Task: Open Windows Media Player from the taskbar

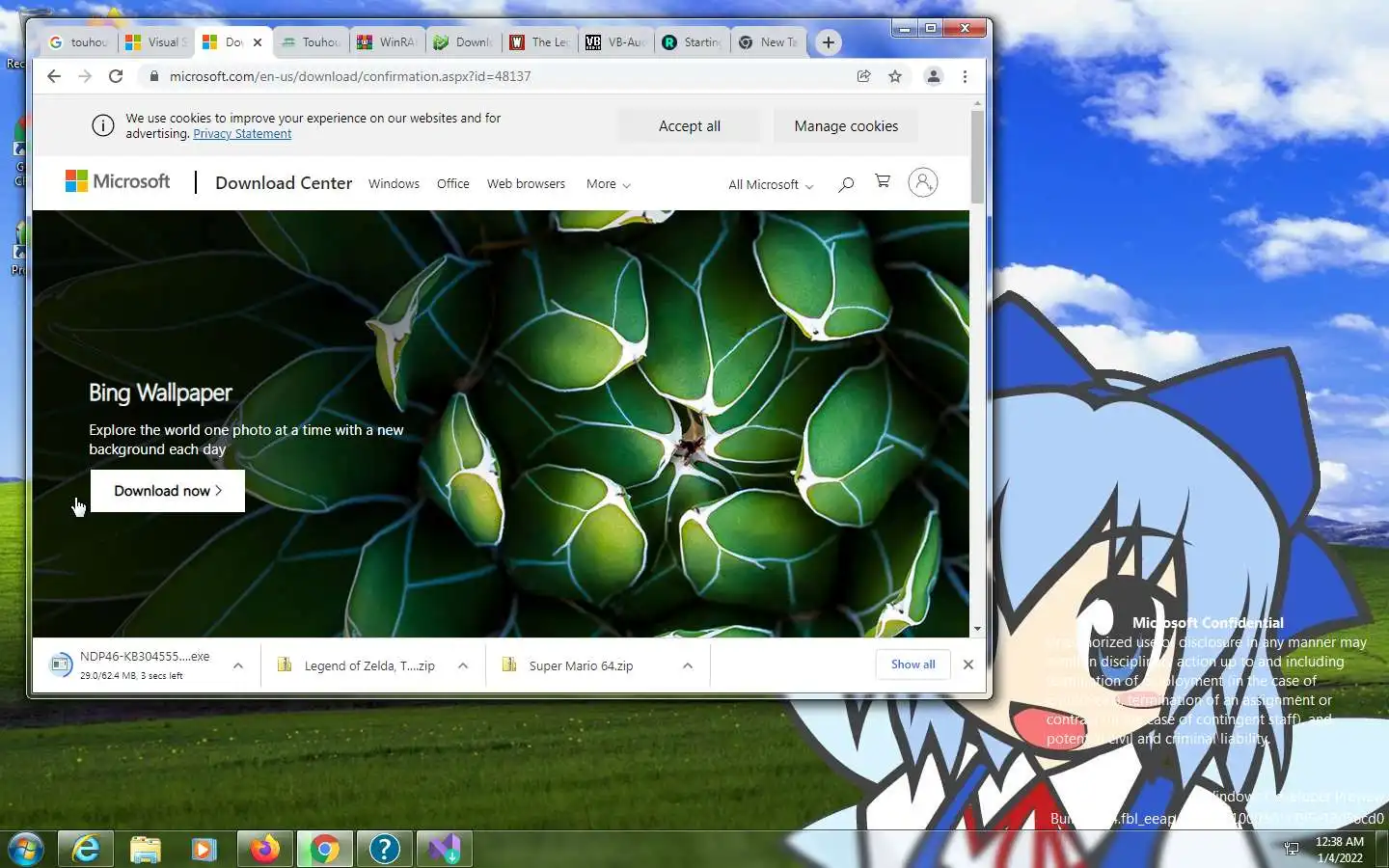Action: click(204, 849)
